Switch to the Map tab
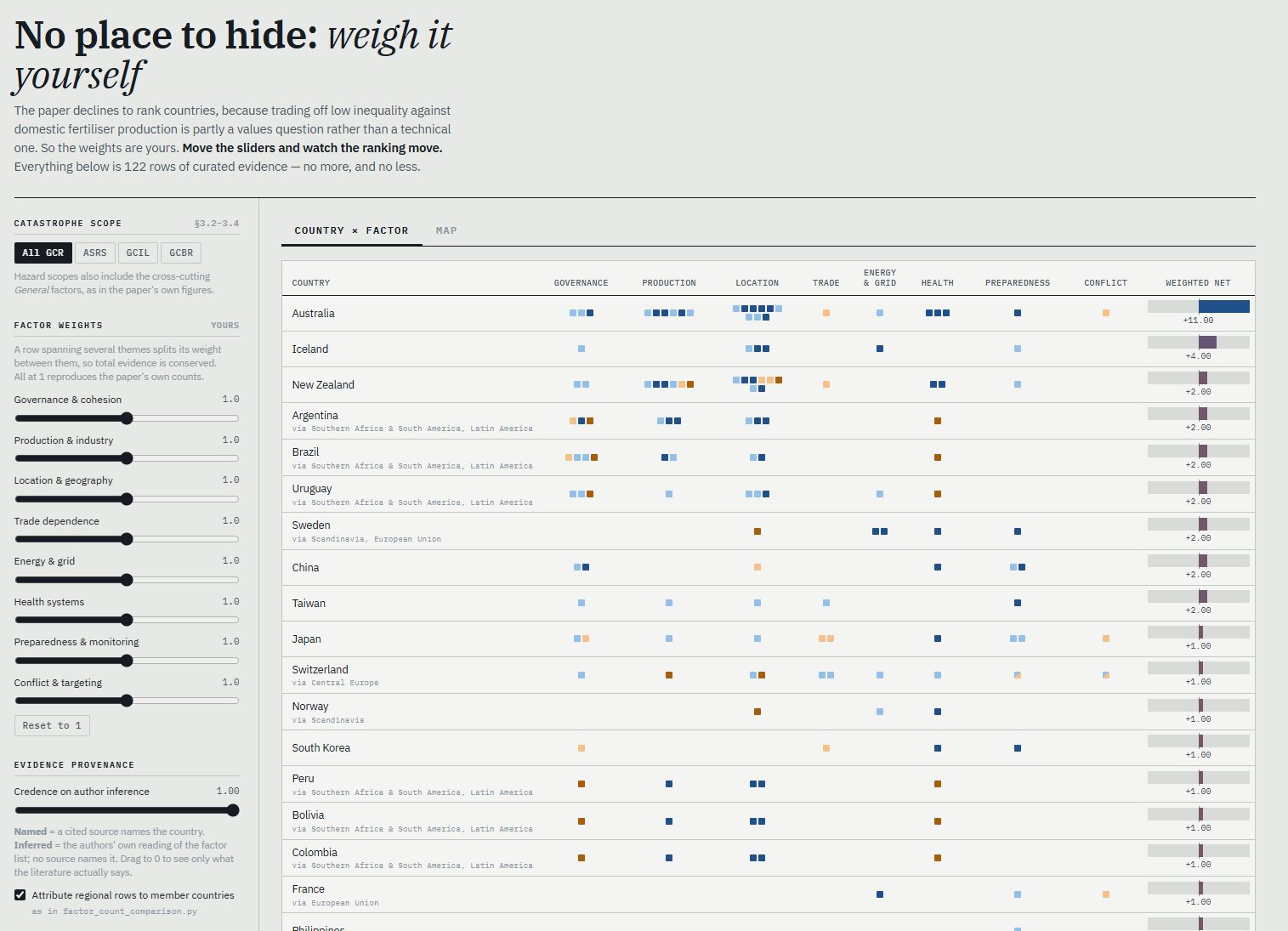This screenshot has height=931, width=1288. click(x=446, y=230)
